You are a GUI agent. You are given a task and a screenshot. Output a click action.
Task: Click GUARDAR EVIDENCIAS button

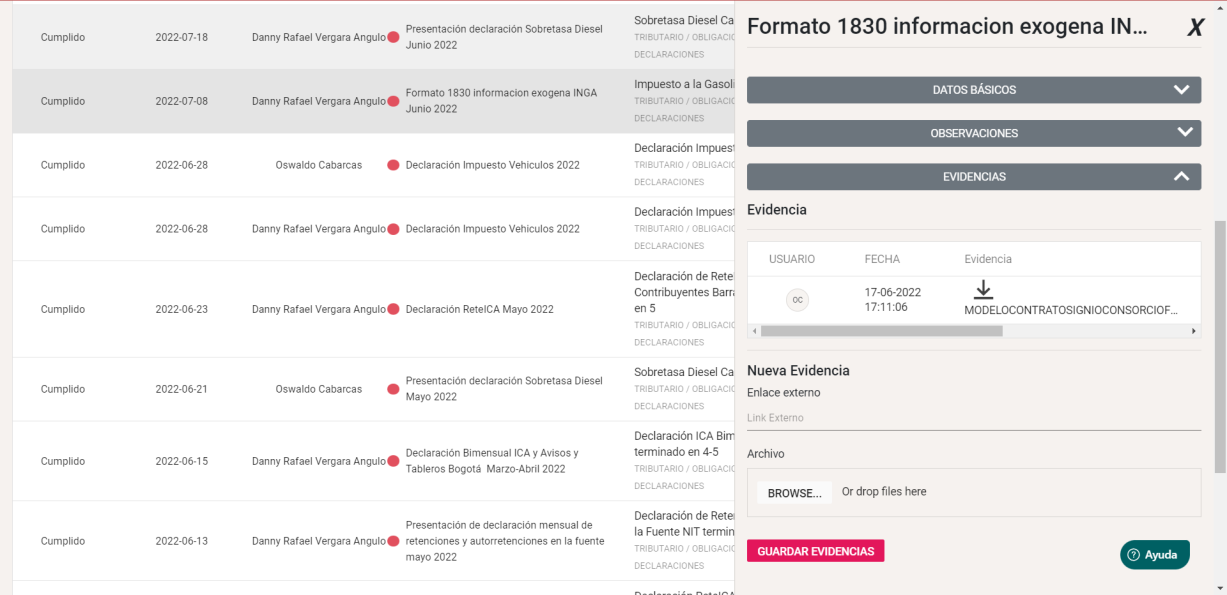[815, 551]
